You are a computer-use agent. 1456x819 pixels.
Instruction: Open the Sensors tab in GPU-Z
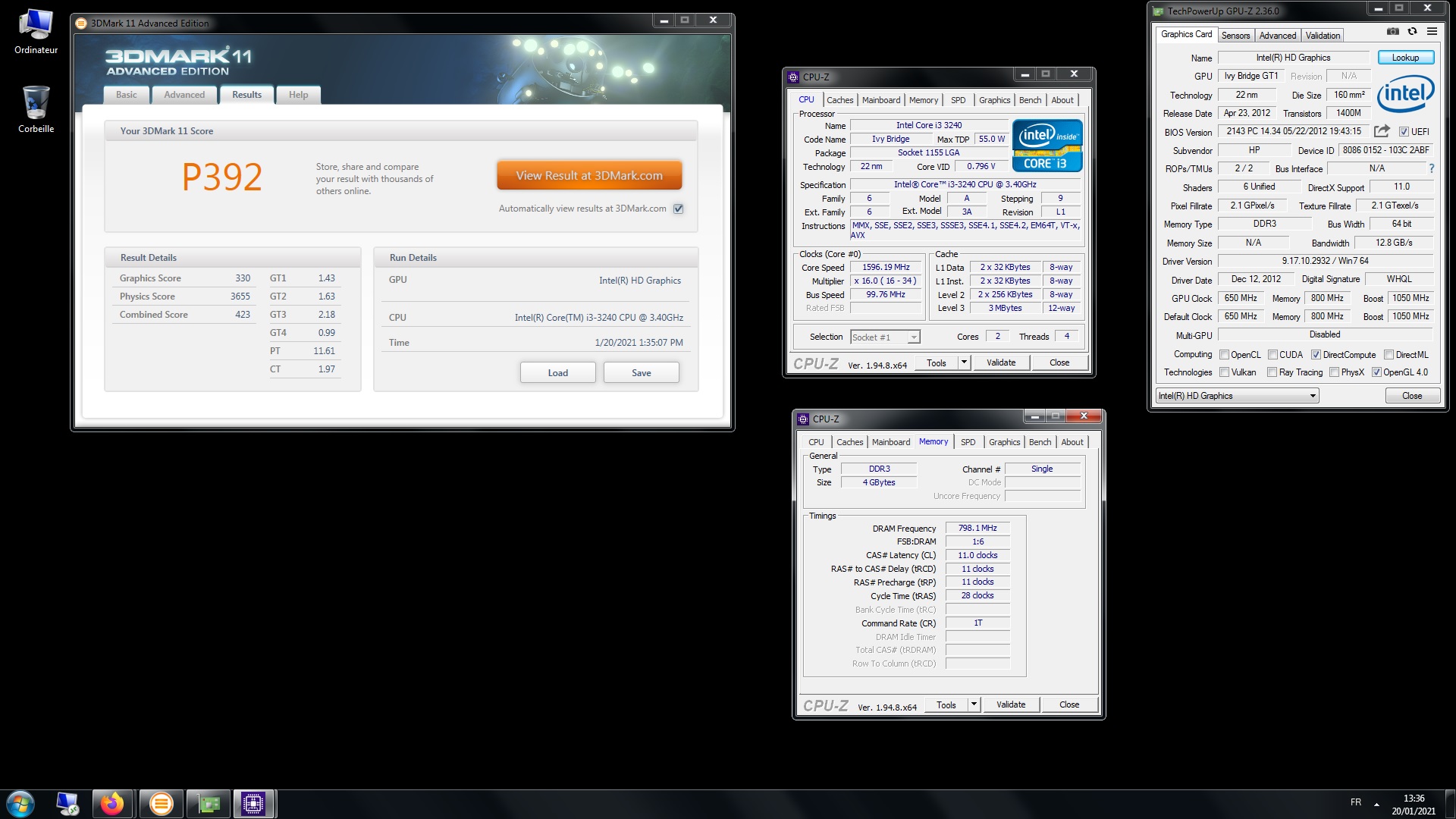pyautogui.click(x=1235, y=36)
